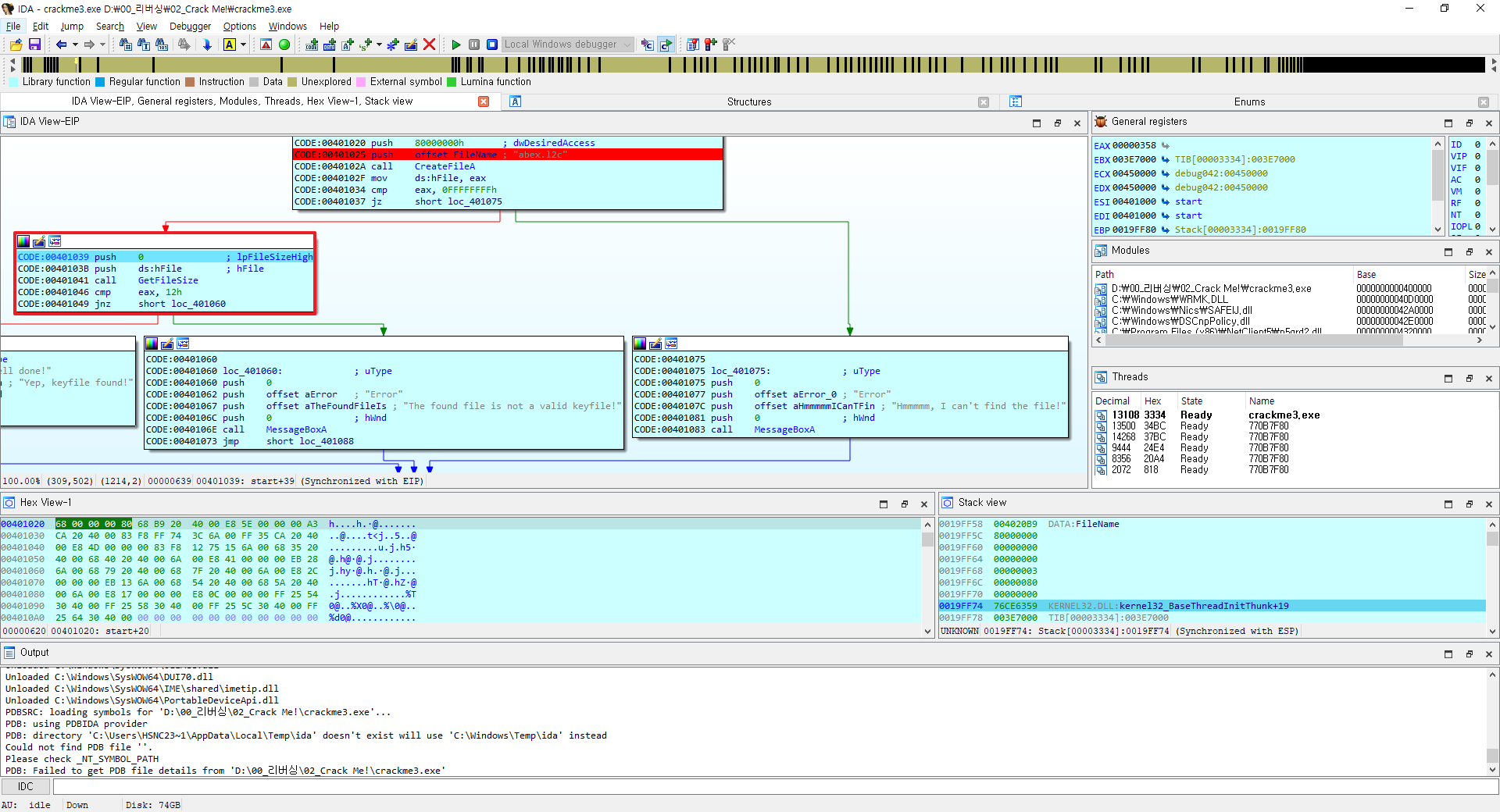Click the highlighted 'C' arrow debugger icon
The height and width of the screenshot is (812, 1500).
click(x=666, y=45)
